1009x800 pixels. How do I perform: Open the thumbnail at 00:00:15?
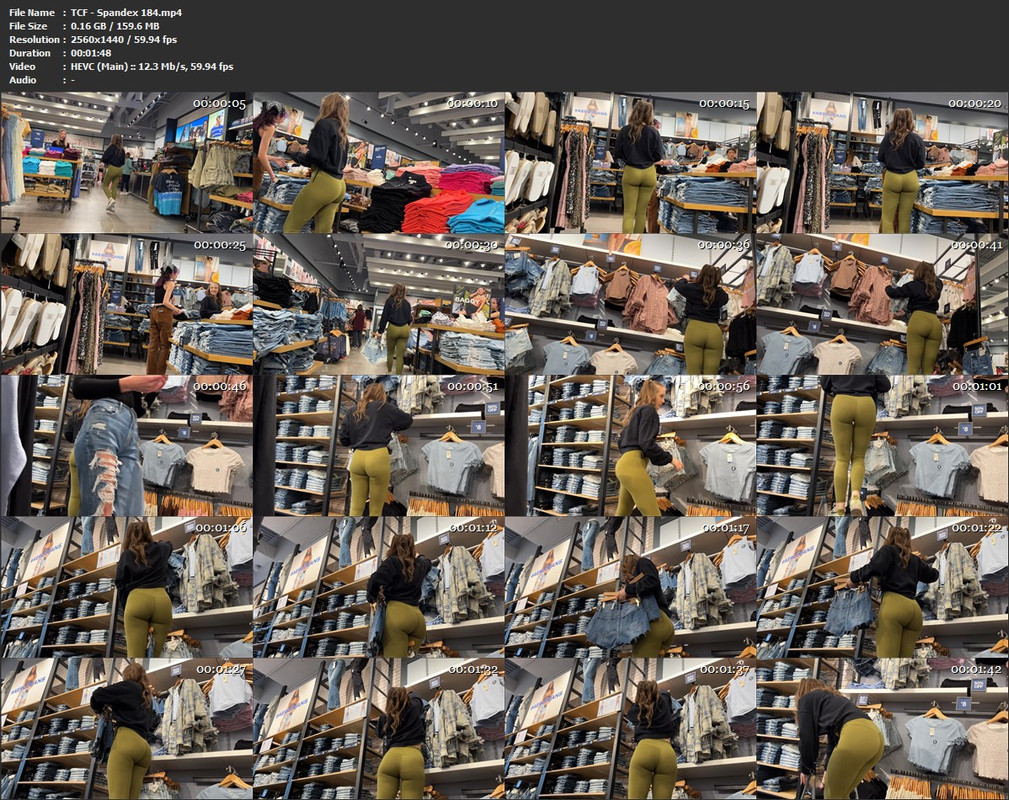(x=630, y=163)
